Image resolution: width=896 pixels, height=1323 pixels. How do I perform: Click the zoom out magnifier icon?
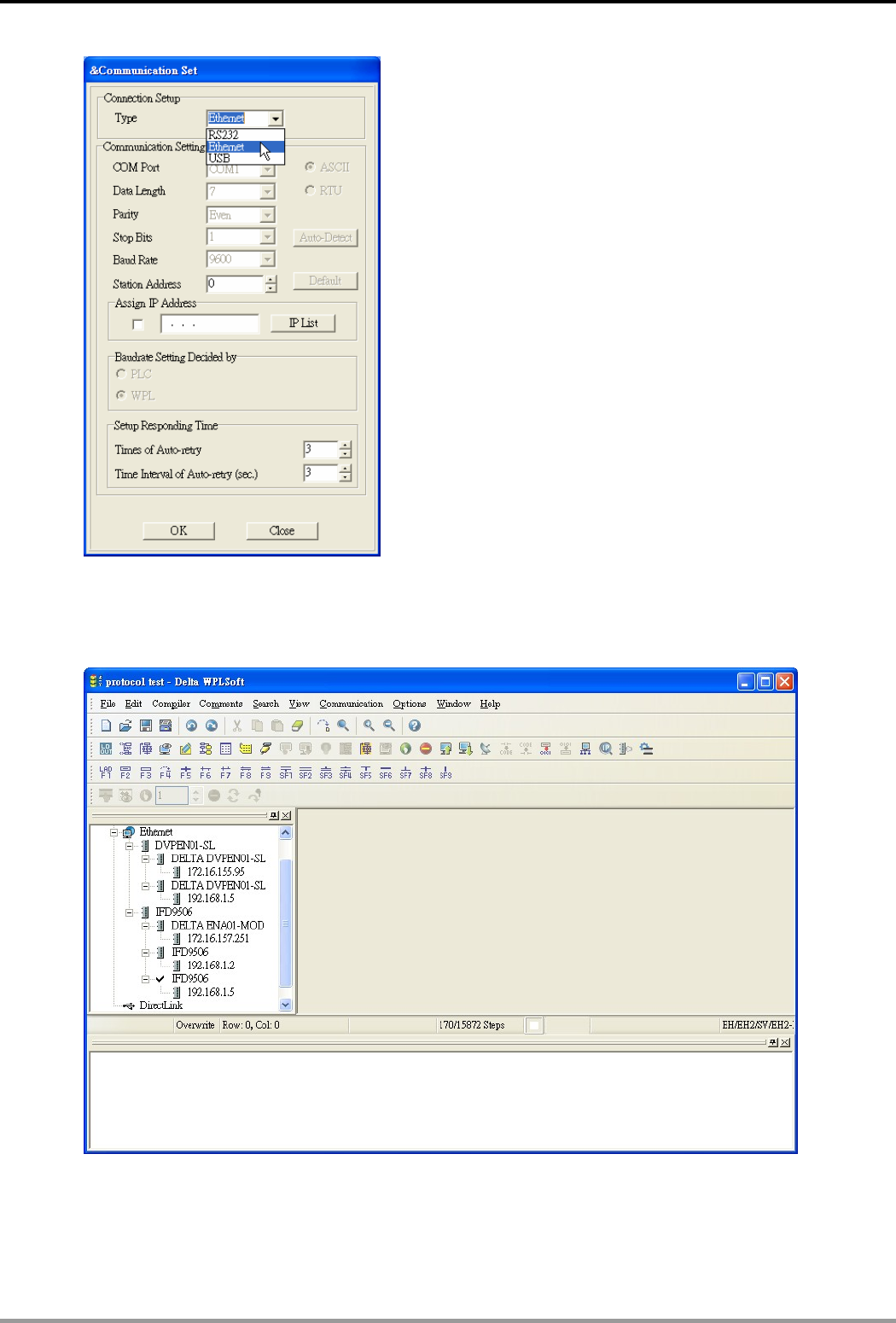389,726
